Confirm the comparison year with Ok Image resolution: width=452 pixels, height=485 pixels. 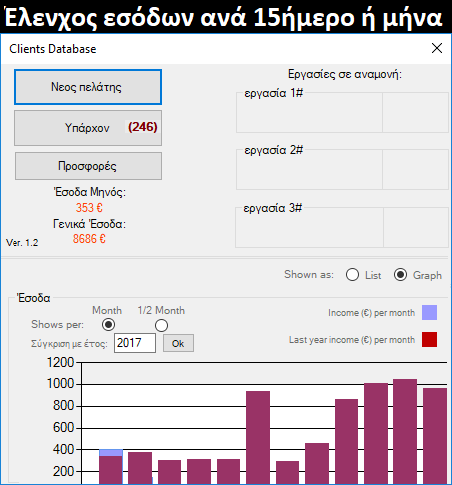tap(178, 343)
